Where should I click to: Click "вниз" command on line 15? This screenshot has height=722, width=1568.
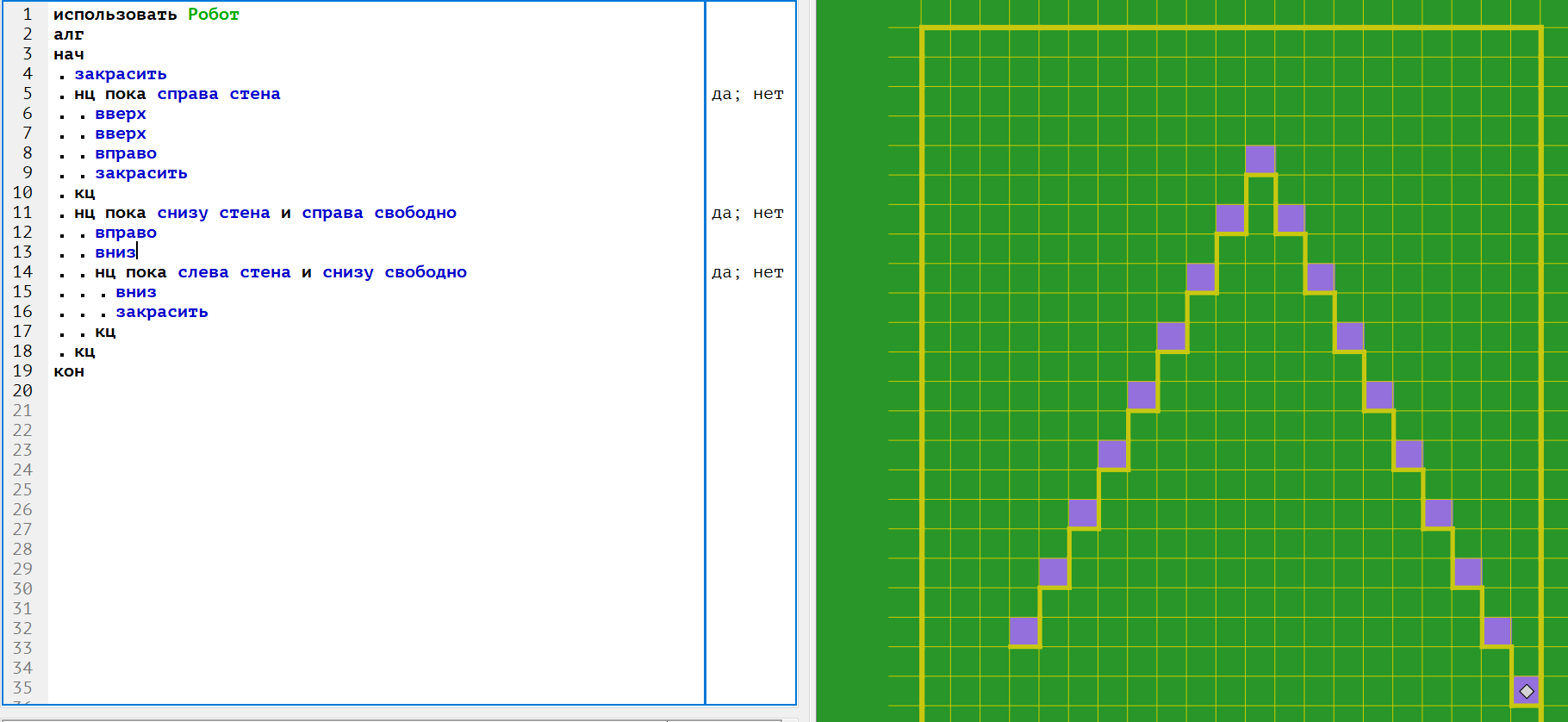[x=136, y=292]
